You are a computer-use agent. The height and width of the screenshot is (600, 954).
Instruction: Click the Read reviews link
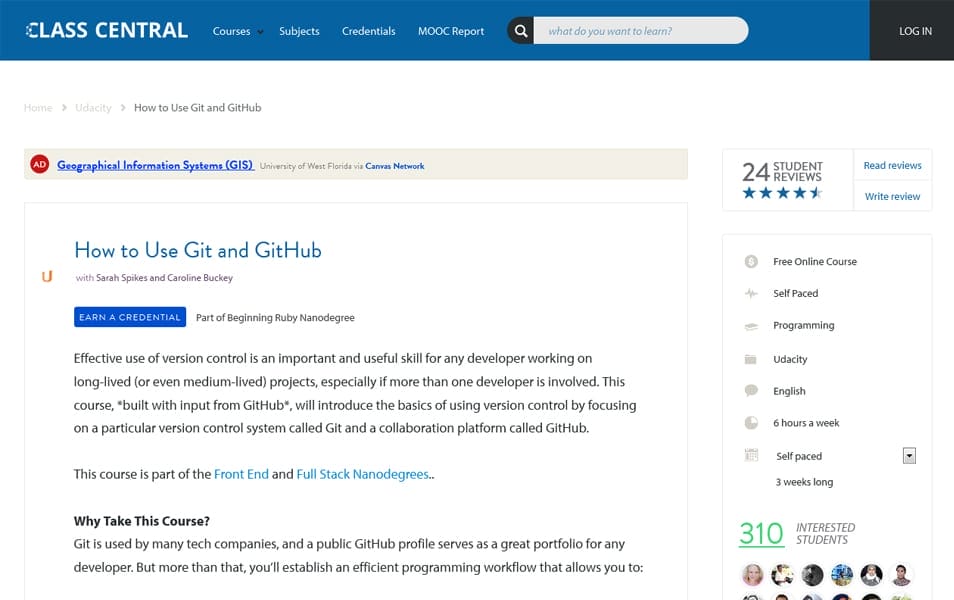point(891,165)
